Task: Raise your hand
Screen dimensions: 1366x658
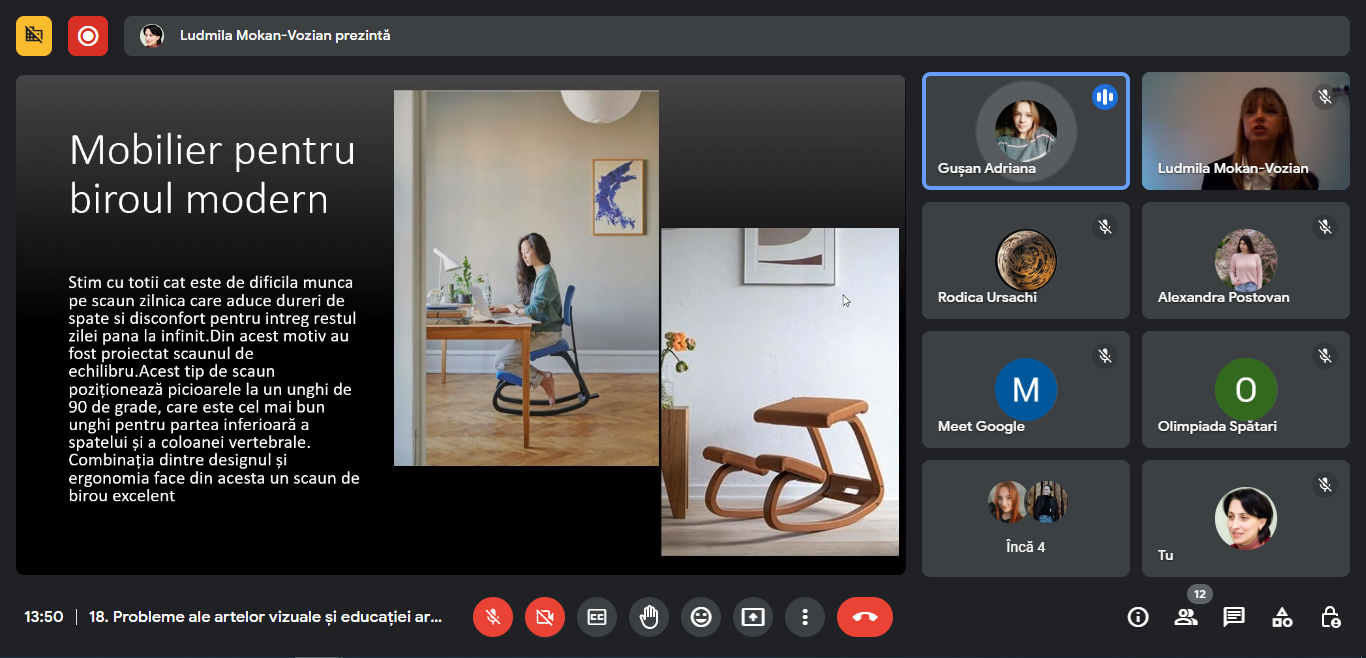Action: click(x=649, y=617)
